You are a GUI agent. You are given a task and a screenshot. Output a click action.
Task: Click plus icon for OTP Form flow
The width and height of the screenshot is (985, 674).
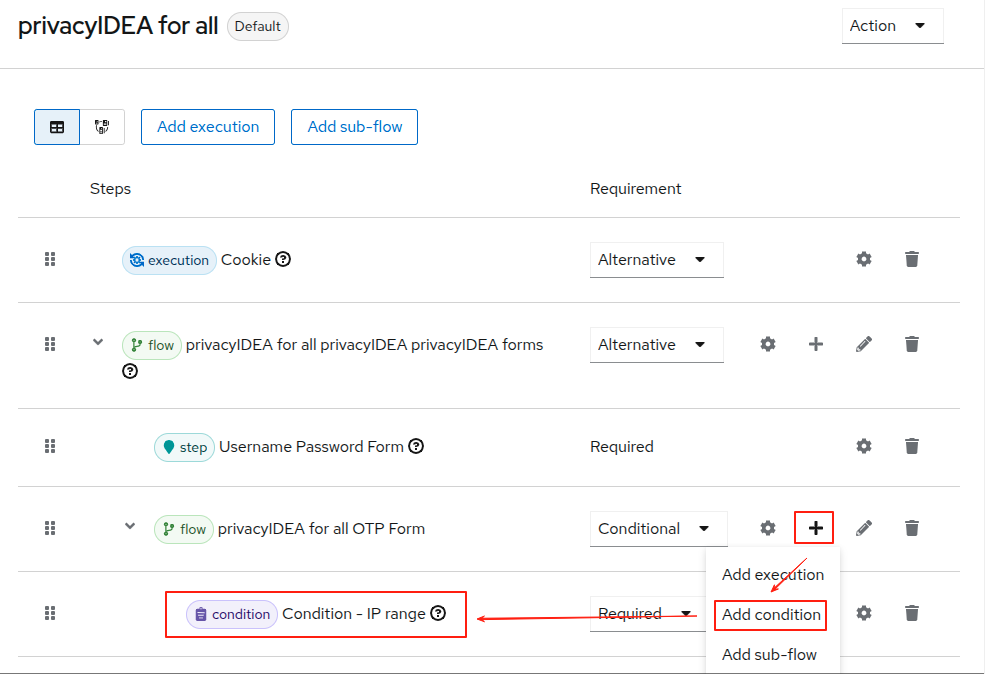(x=816, y=528)
